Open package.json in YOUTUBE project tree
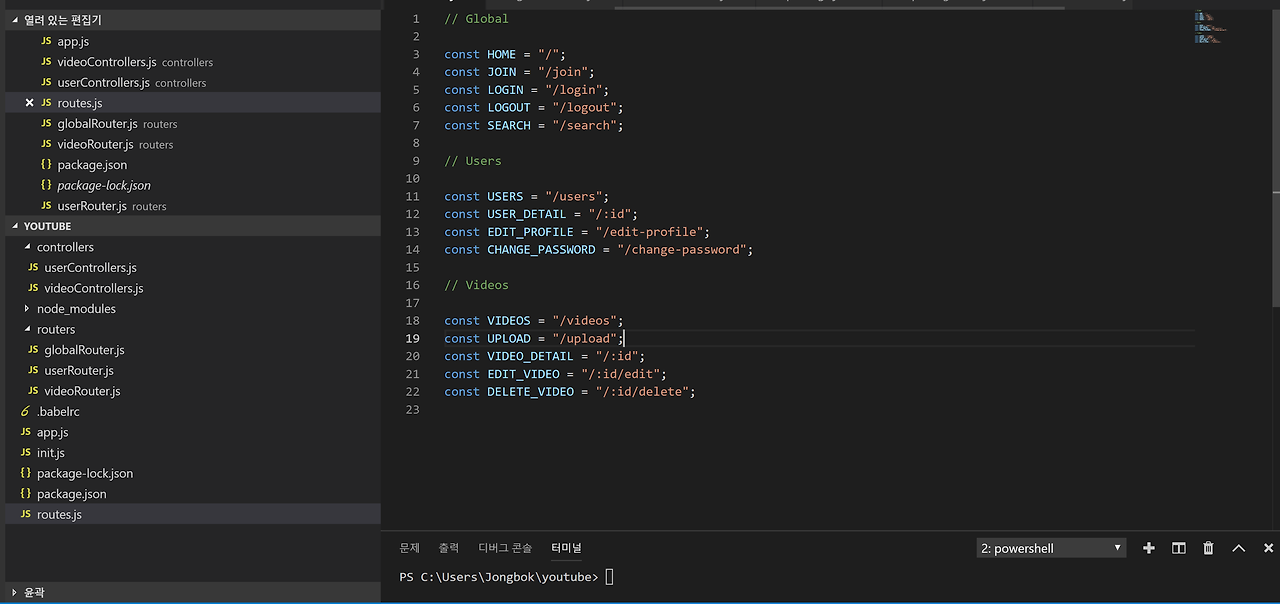1280x604 pixels. (193, 494)
